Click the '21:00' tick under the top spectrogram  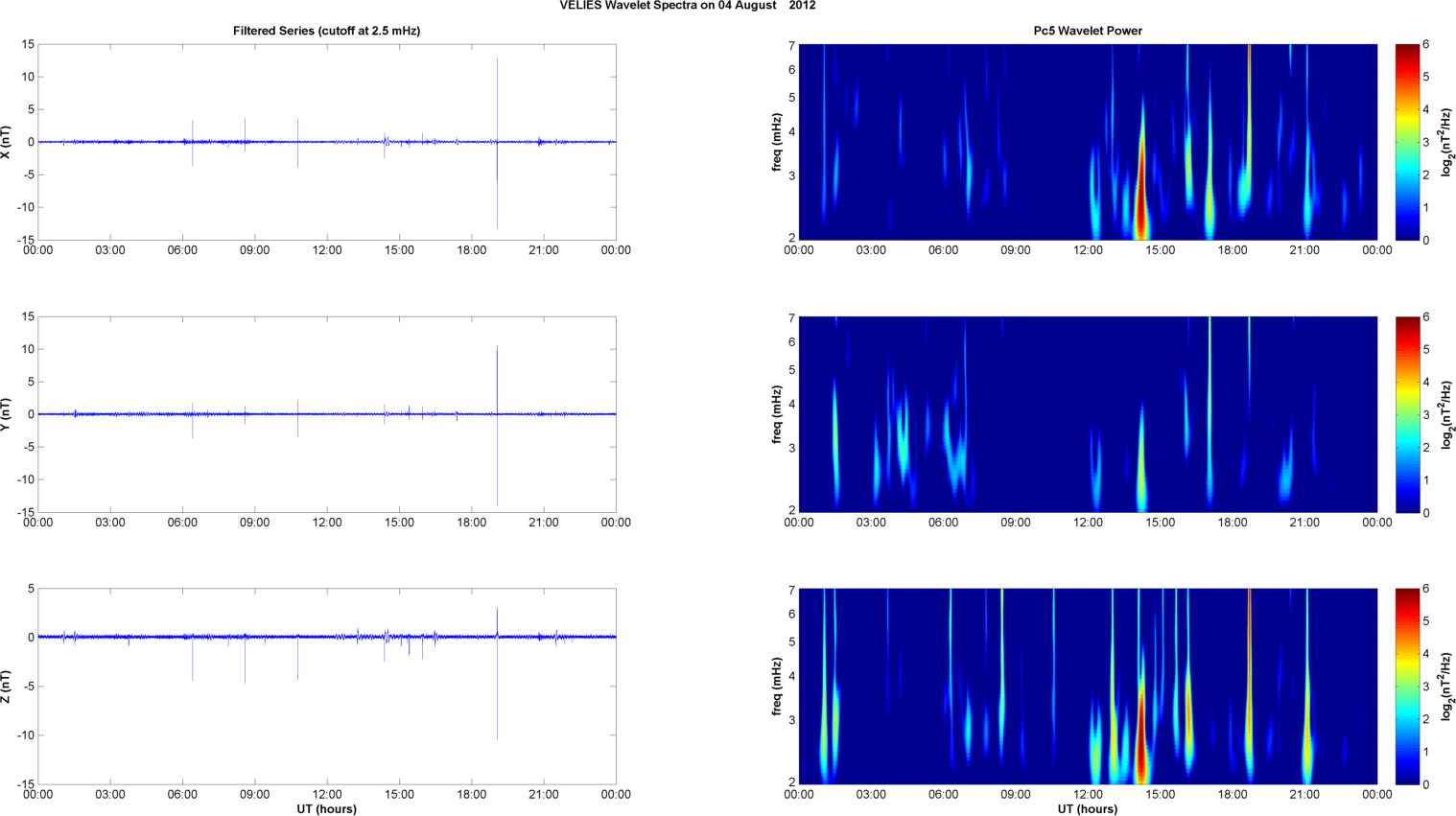point(1304,250)
